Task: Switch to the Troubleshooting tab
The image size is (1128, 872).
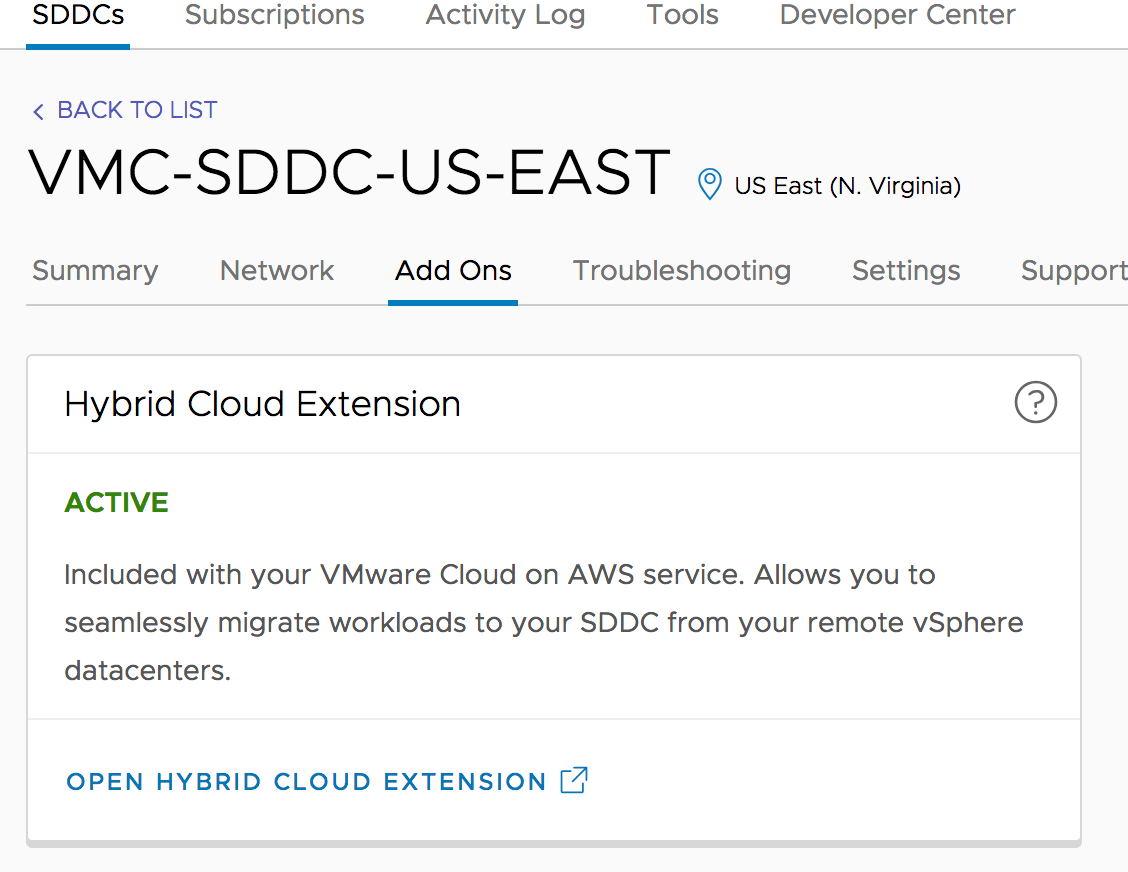Action: (681, 270)
